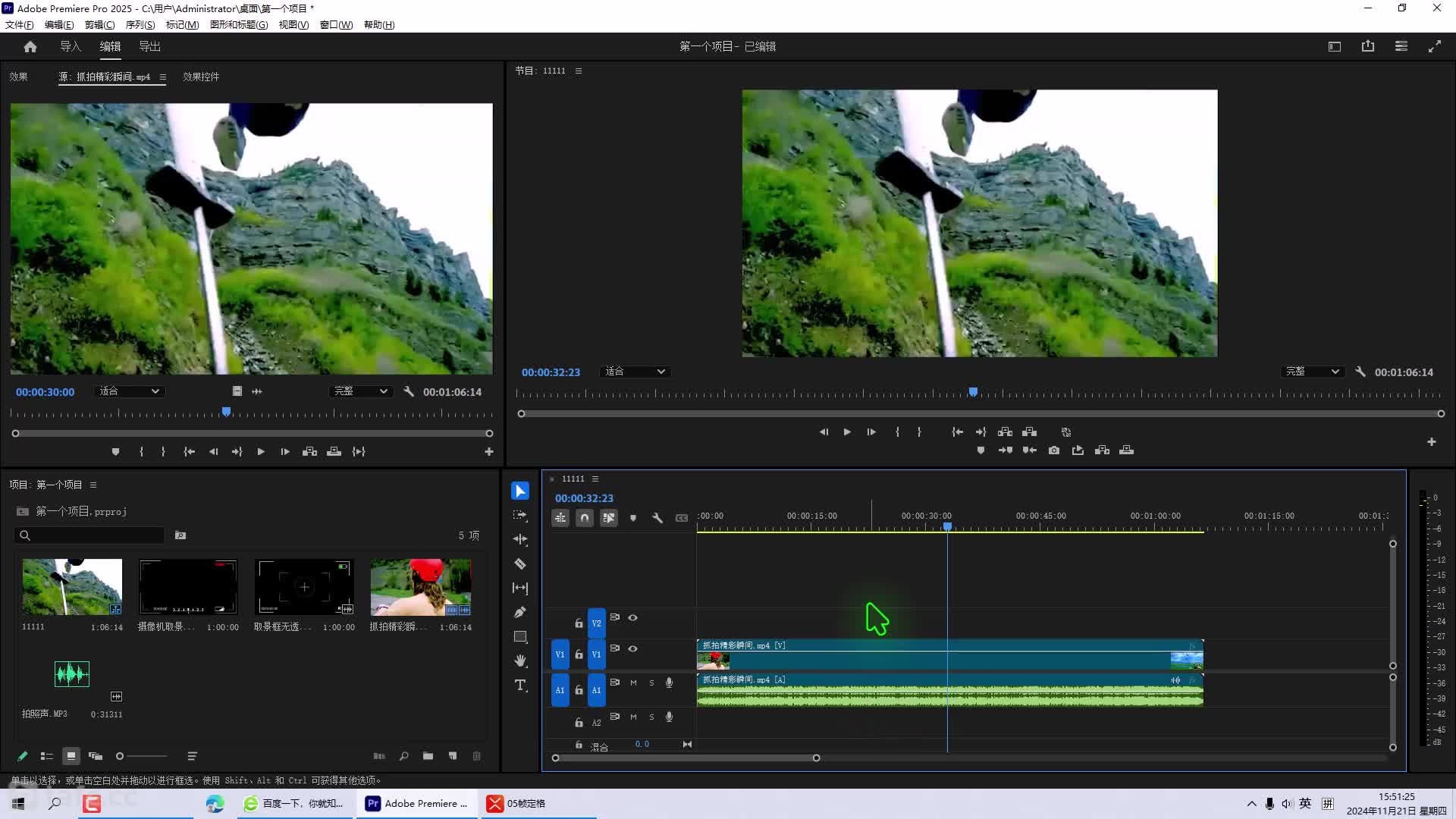
Task: Play the Program monitor
Action: (x=847, y=432)
